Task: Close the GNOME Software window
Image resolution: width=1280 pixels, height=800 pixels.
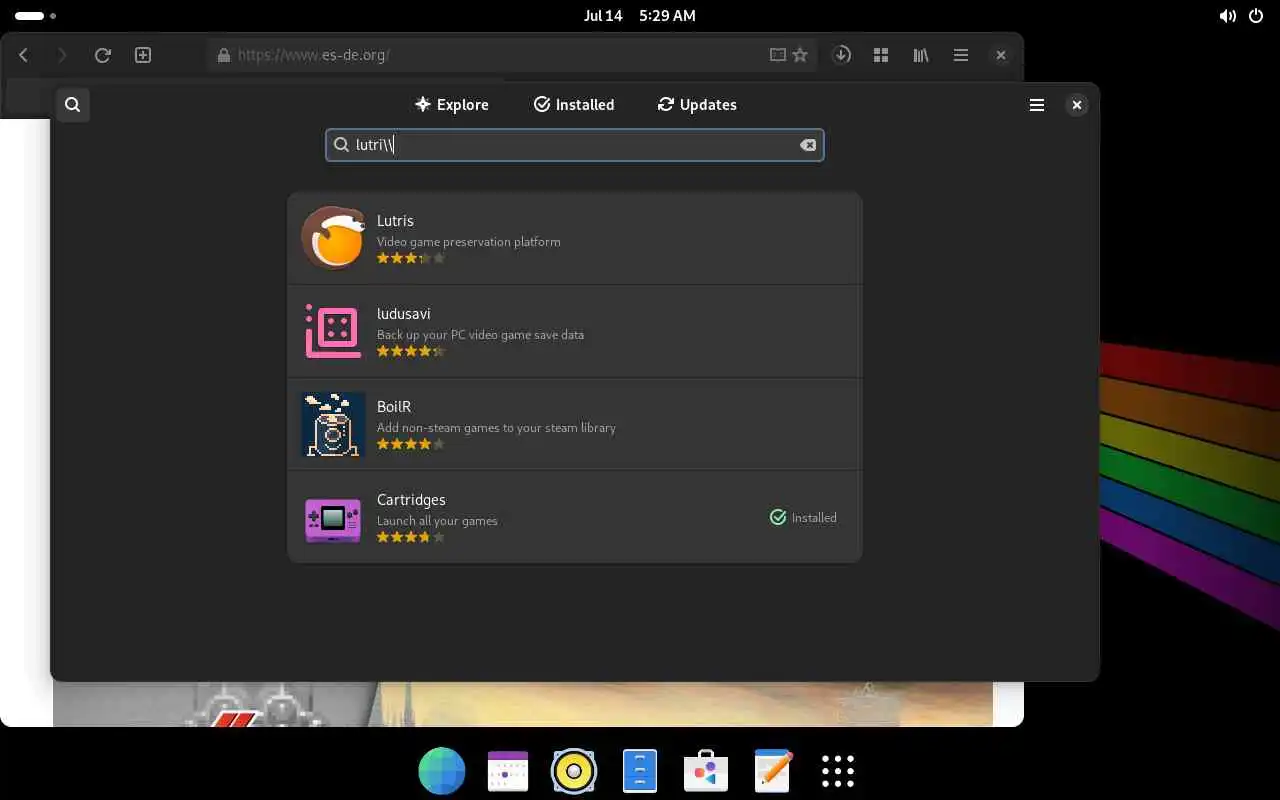Action: (x=1076, y=104)
